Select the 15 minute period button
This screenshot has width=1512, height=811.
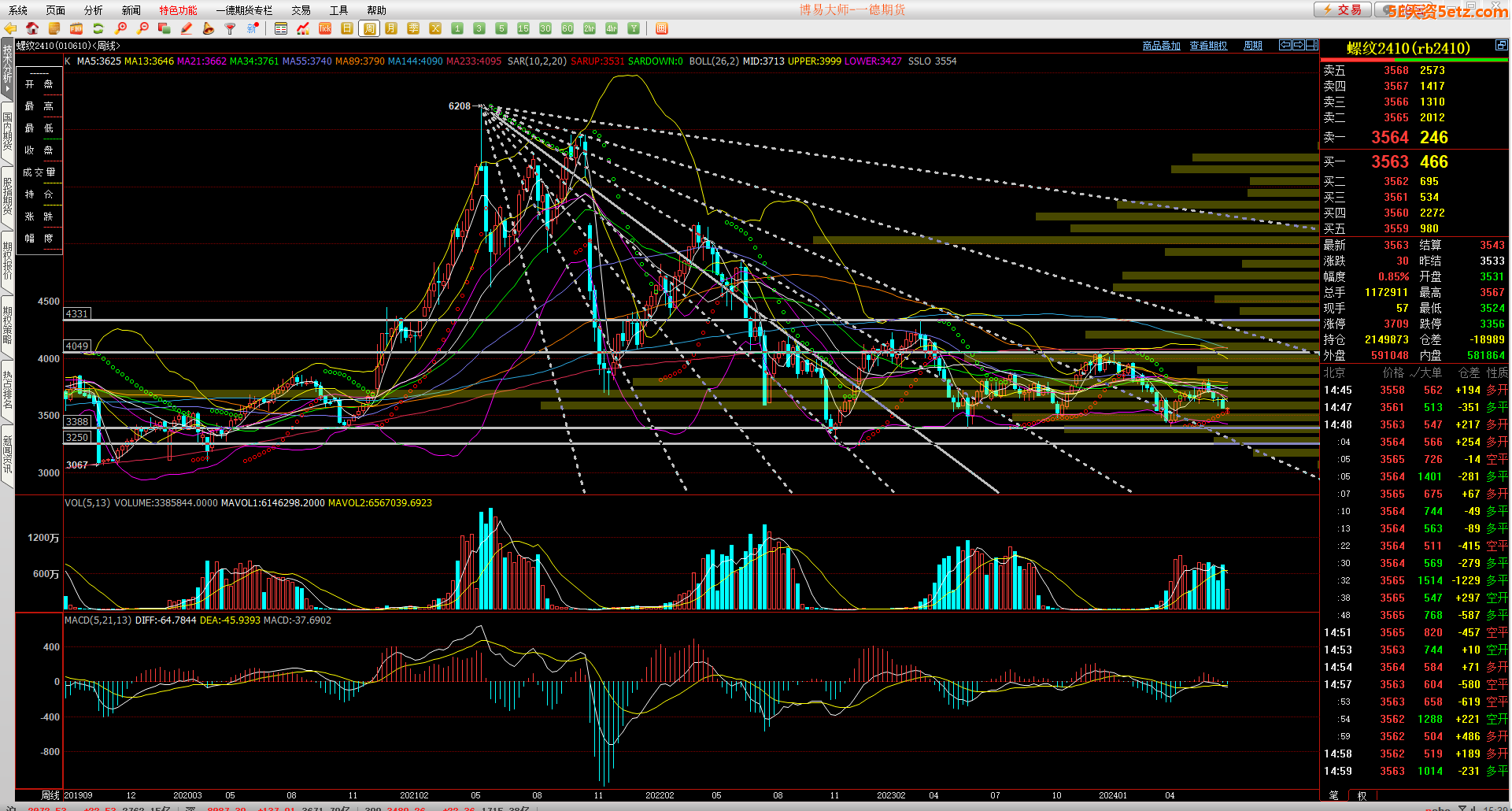click(523, 28)
